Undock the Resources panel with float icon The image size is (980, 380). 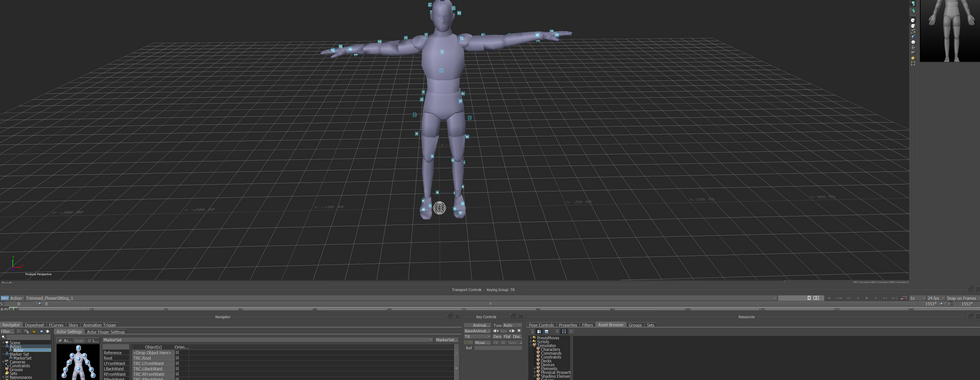970,317
